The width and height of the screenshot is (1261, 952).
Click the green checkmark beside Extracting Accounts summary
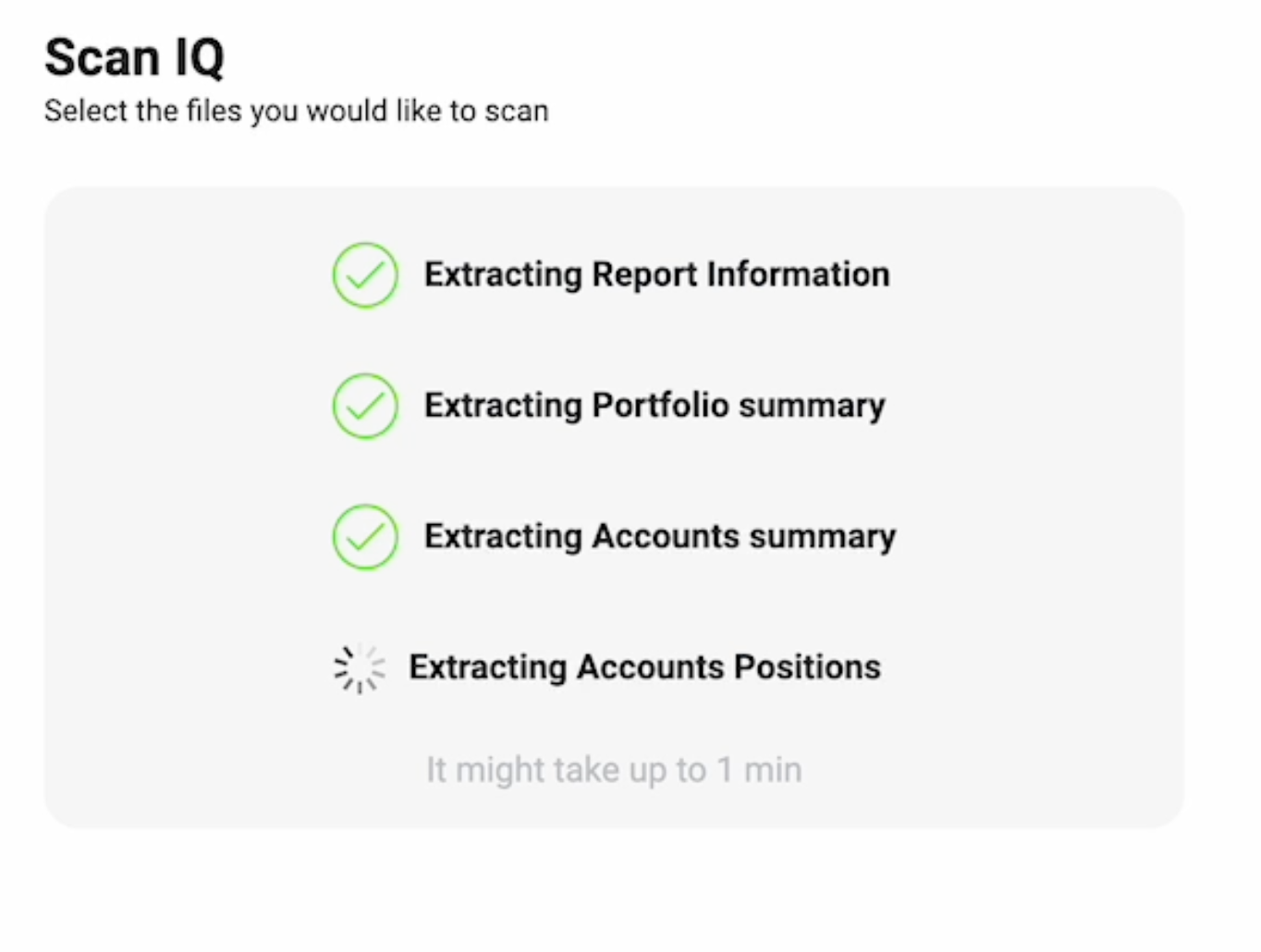click(x=365, y=537)
